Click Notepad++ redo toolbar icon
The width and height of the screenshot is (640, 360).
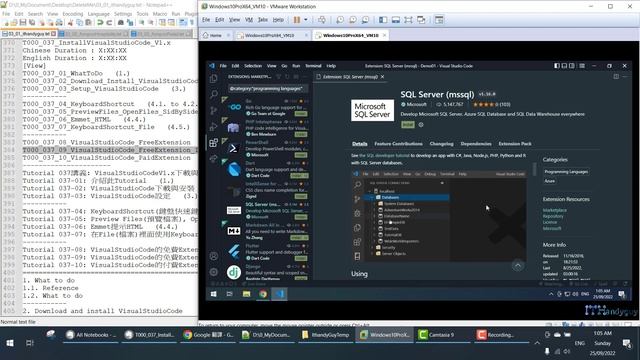point(109,22)
